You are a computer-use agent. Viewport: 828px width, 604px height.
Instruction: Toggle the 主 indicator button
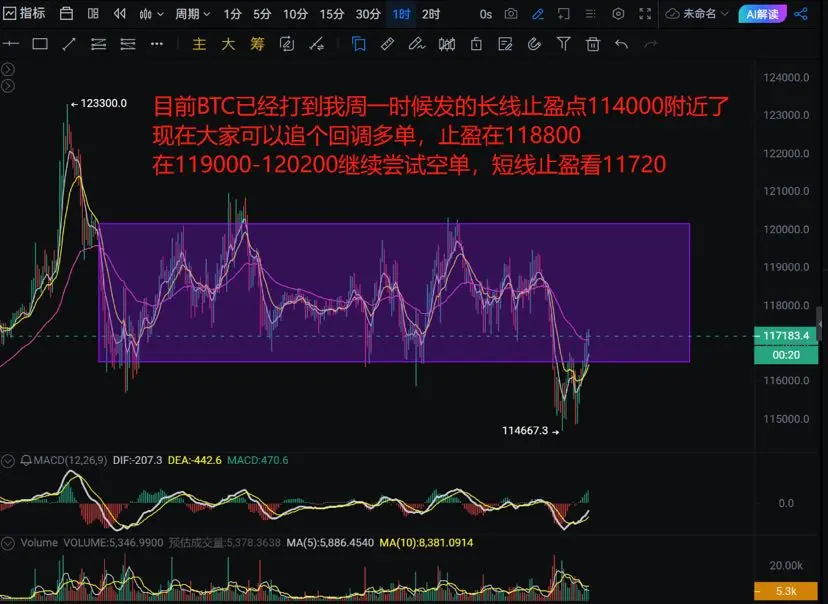199,44
